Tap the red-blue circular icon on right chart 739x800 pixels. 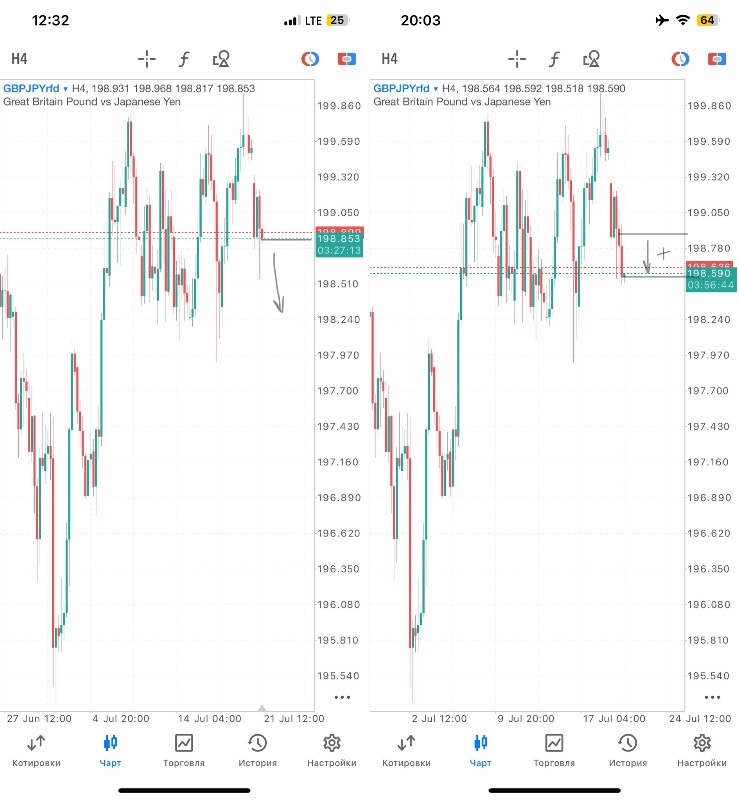680,59
